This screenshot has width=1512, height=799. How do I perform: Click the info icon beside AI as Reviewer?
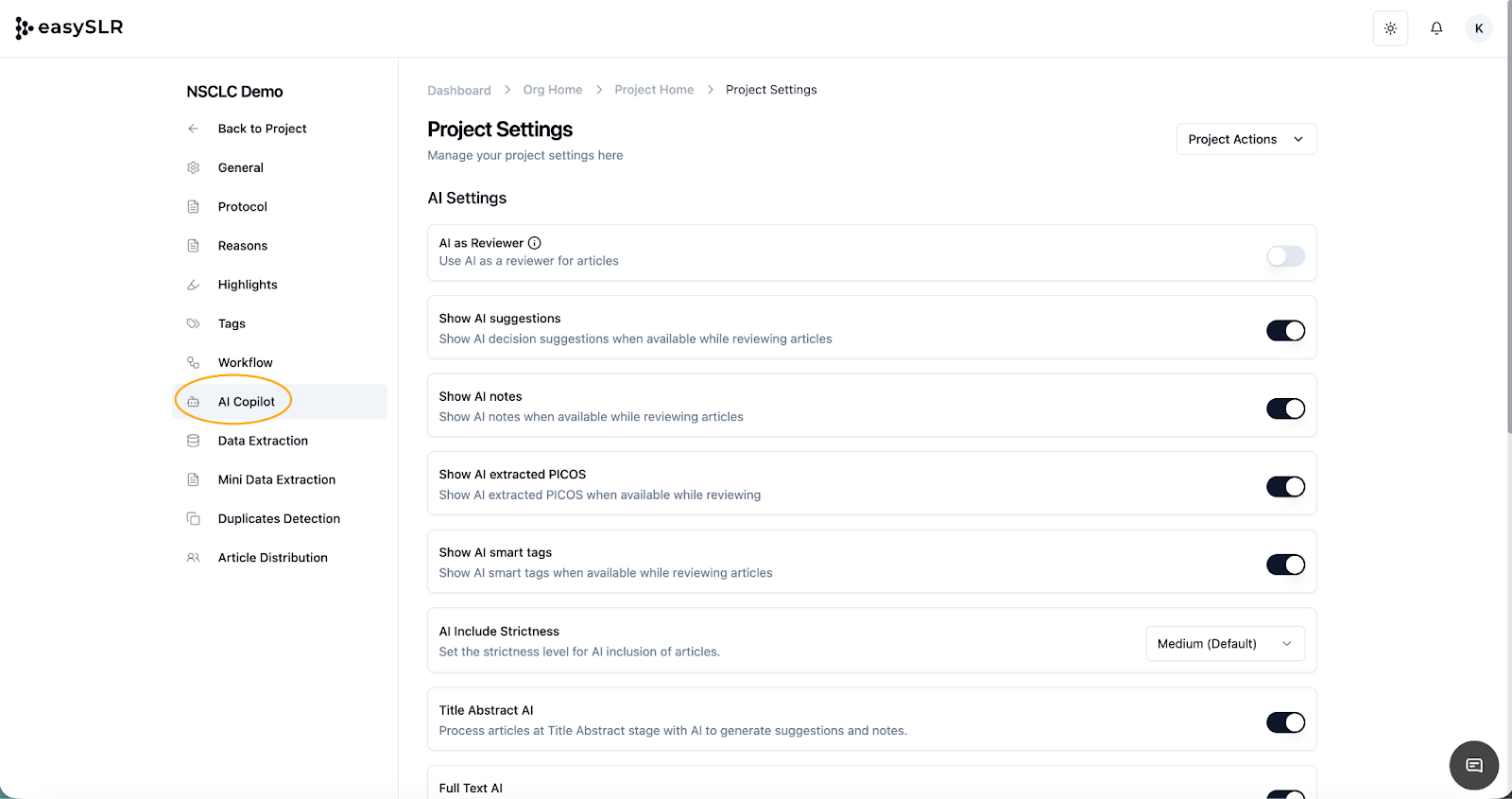click(535, 243)
